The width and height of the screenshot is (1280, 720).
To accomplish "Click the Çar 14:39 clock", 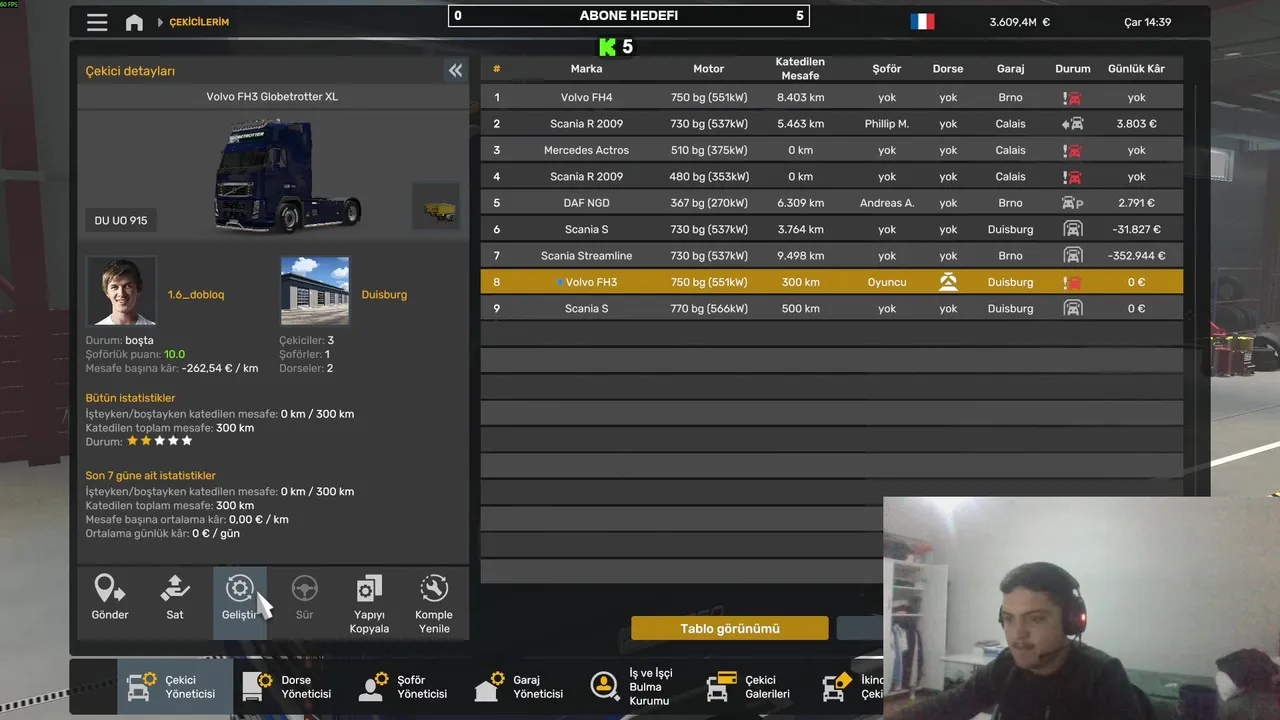I will pyautogui.click(x=1147, y=22).
